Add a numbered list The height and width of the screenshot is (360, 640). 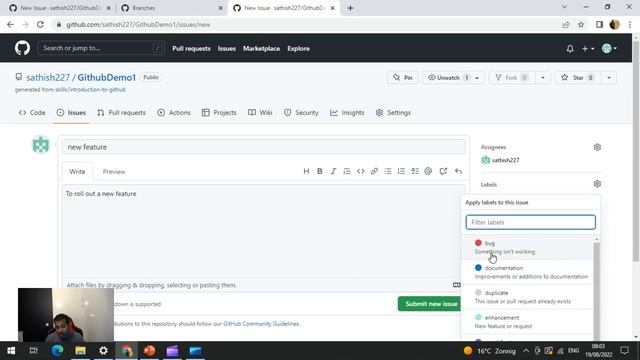pyautogui.click(x=401, y=171)
